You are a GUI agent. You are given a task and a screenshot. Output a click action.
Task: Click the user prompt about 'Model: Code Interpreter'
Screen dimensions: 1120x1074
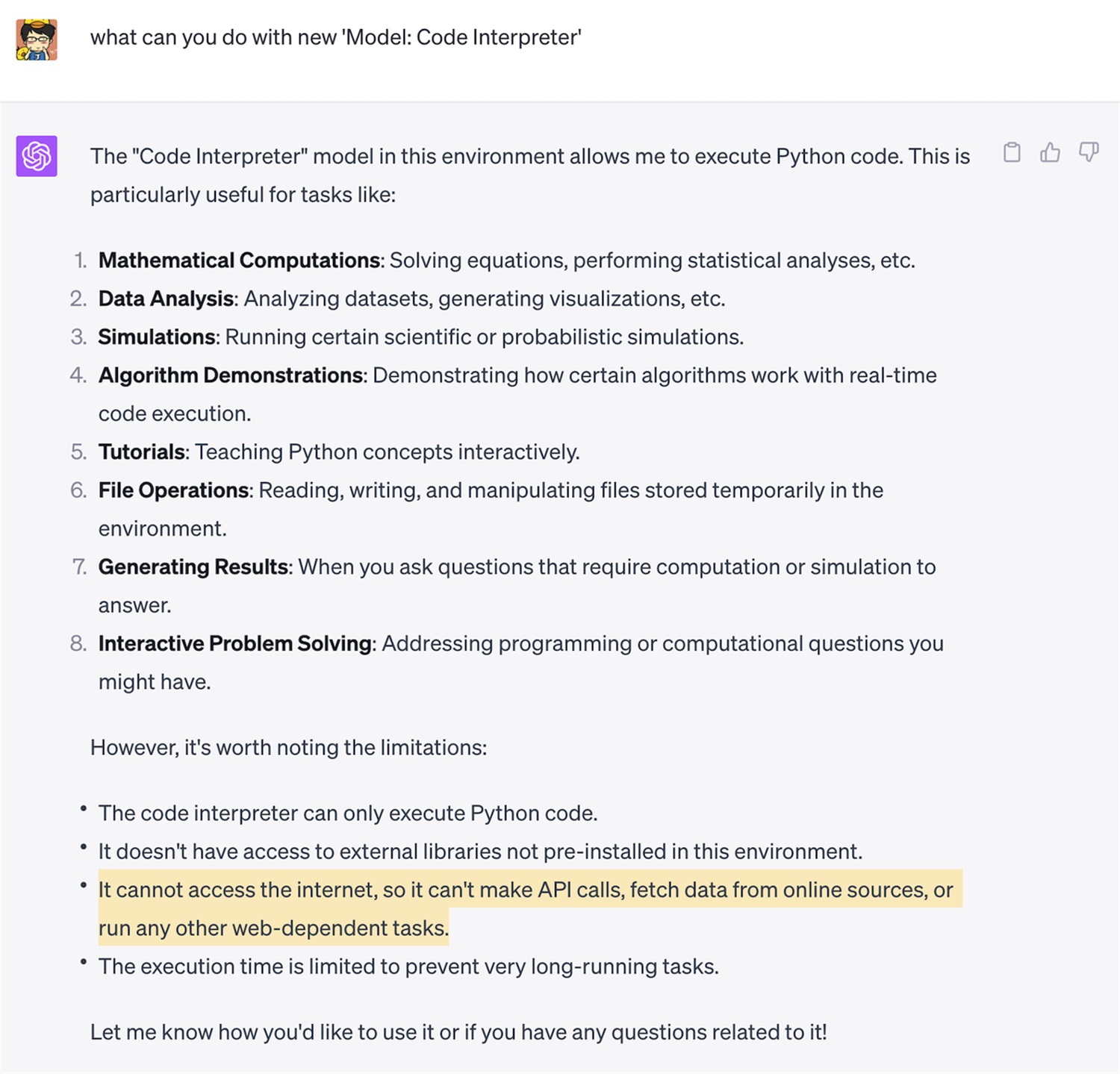tap(336, 37)
